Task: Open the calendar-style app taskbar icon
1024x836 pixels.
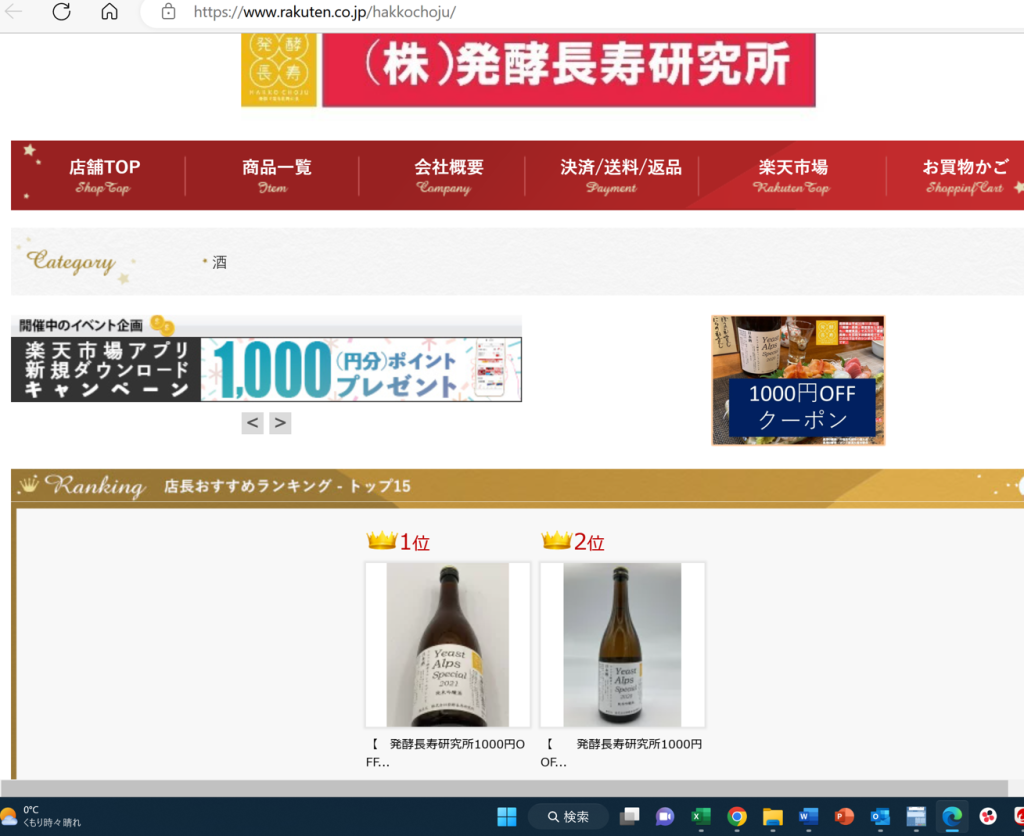Action: [x=916, y=816]
